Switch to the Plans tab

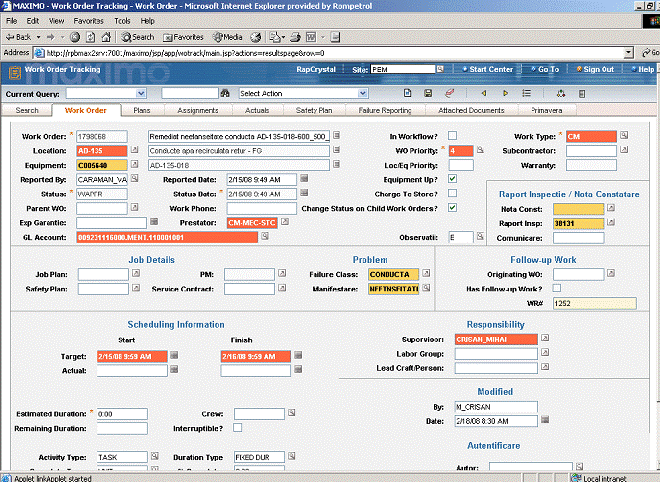(142, 110)
